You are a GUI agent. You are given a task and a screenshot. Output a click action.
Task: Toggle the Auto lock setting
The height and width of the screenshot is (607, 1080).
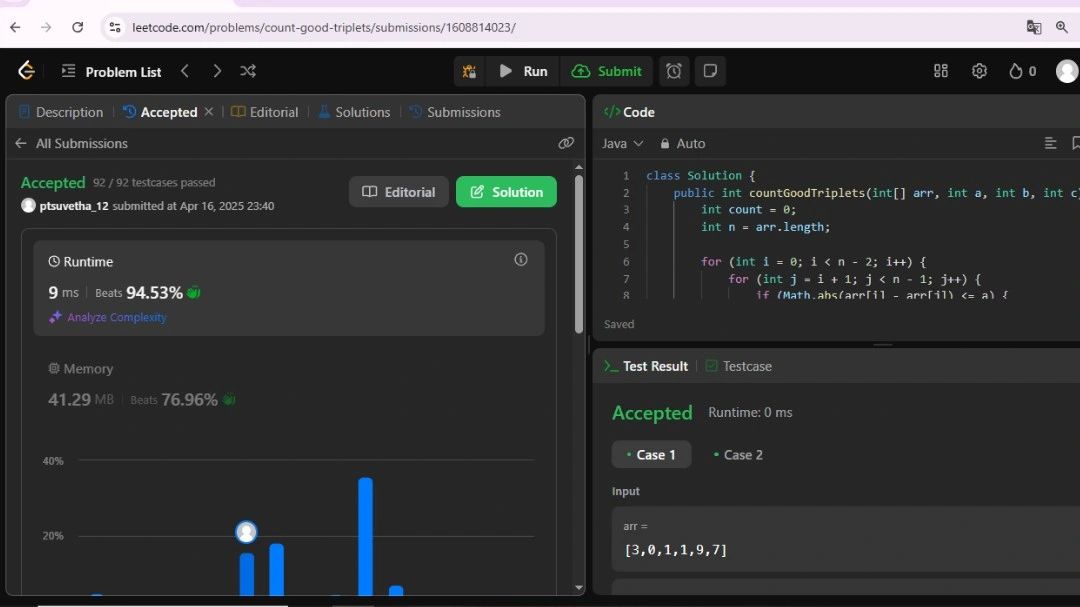coord(683,143)
